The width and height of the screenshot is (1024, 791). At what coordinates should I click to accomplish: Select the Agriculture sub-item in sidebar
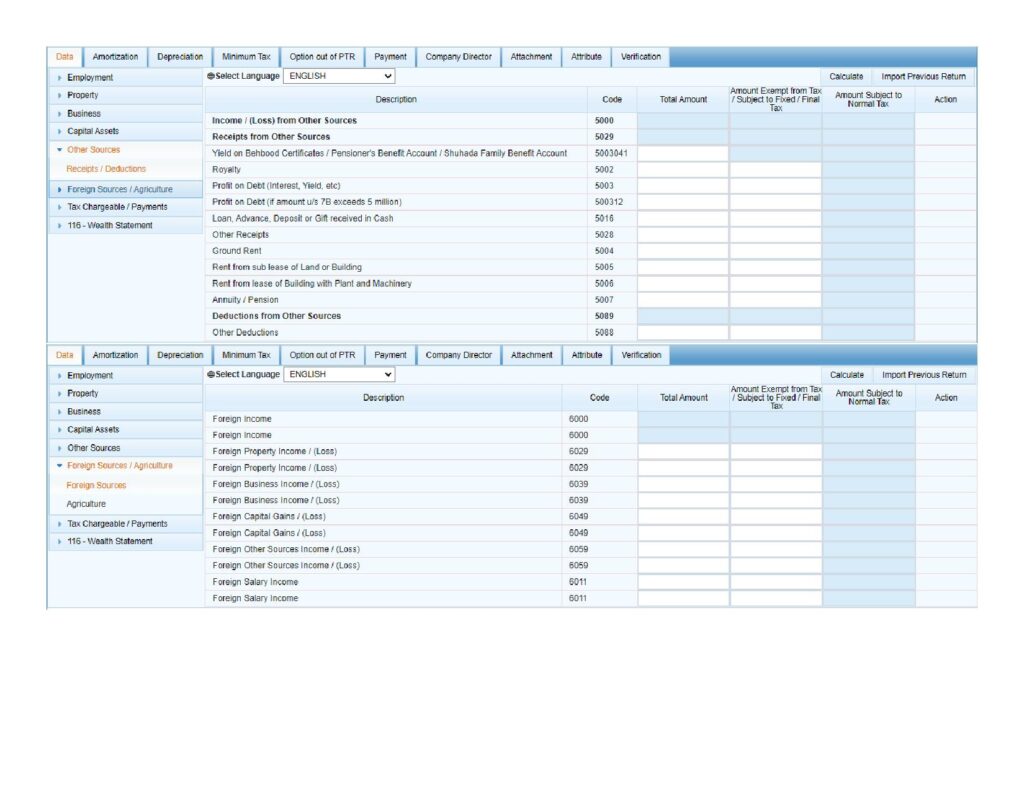click(86, 504)
